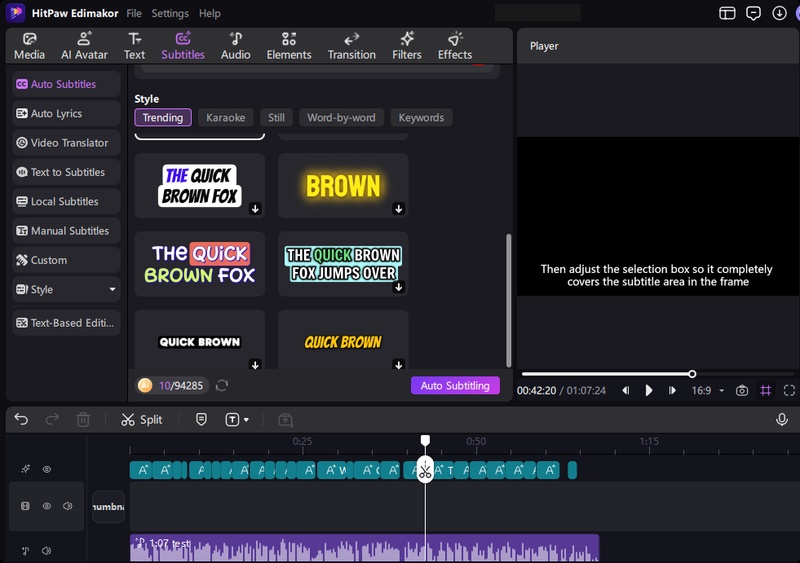Start Auto Subtitling
The width and height of the screenshot is (800, 563).
[x=455, y=385]
